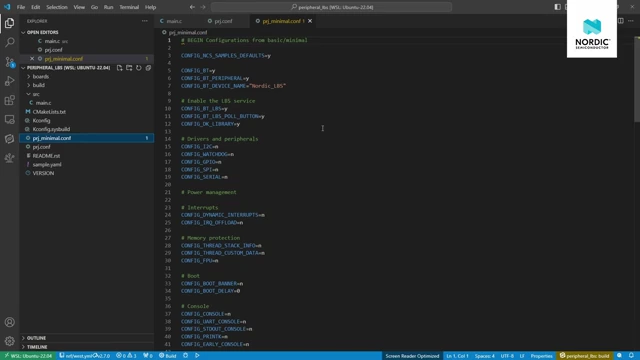Open the View menu

tap(79, 7)
